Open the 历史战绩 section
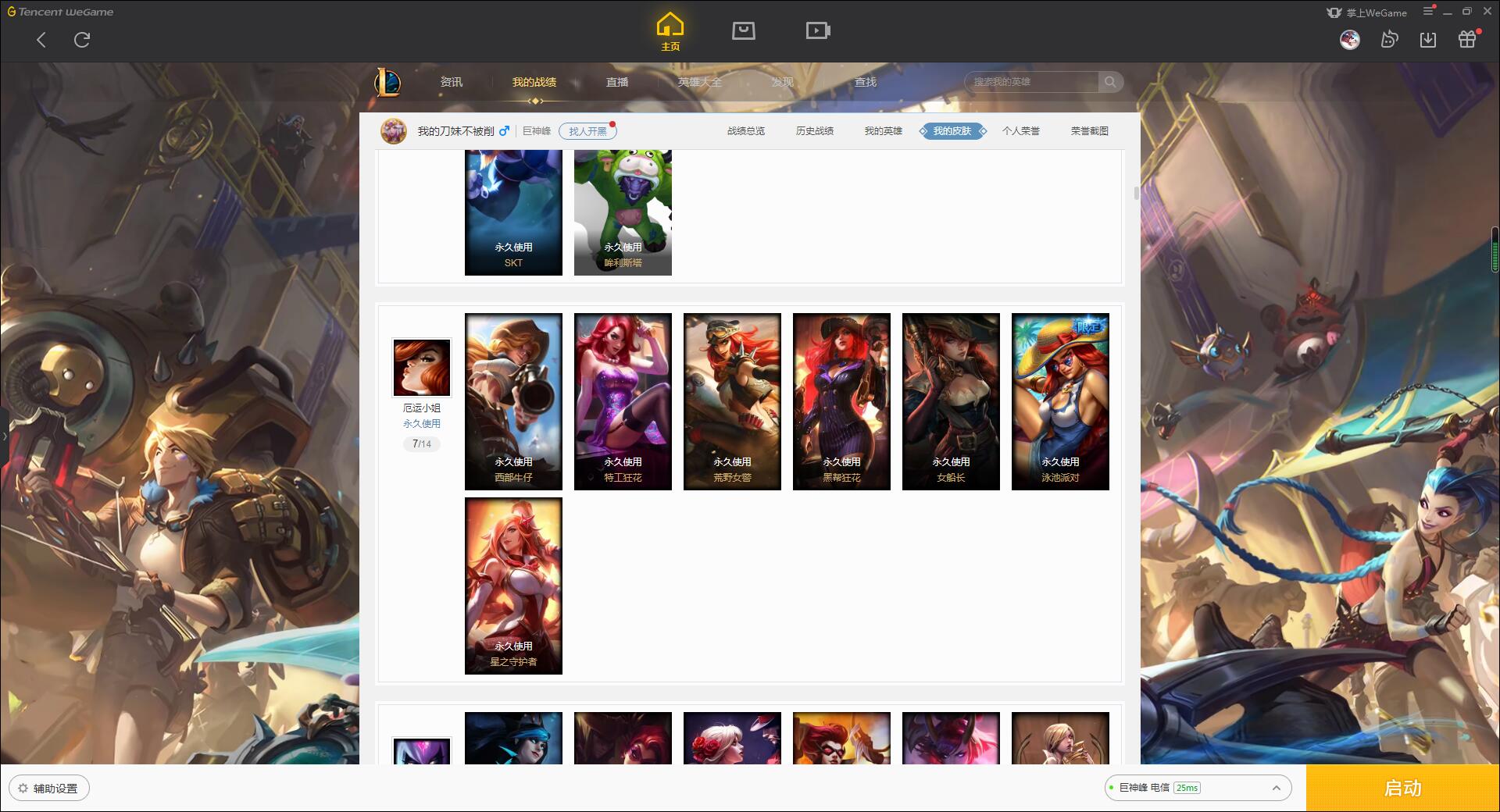 click(815, 131)
